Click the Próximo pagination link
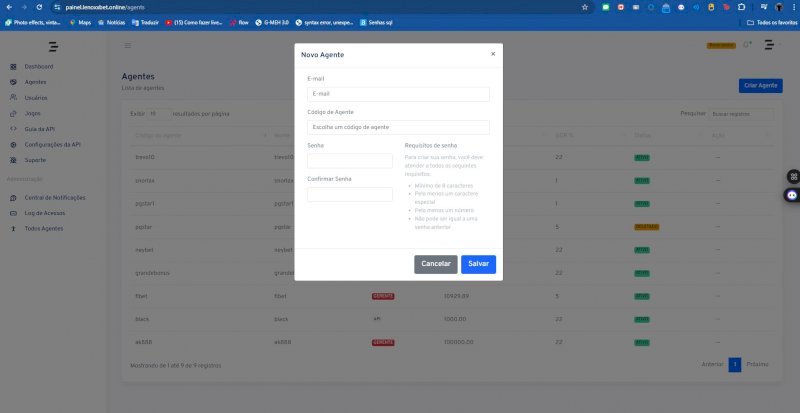 tap(757, 365)
